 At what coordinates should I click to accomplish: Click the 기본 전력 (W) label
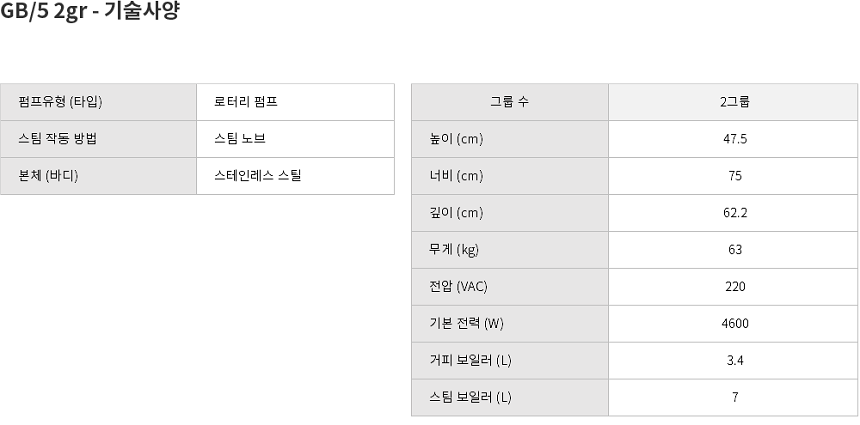coord(465,323)
